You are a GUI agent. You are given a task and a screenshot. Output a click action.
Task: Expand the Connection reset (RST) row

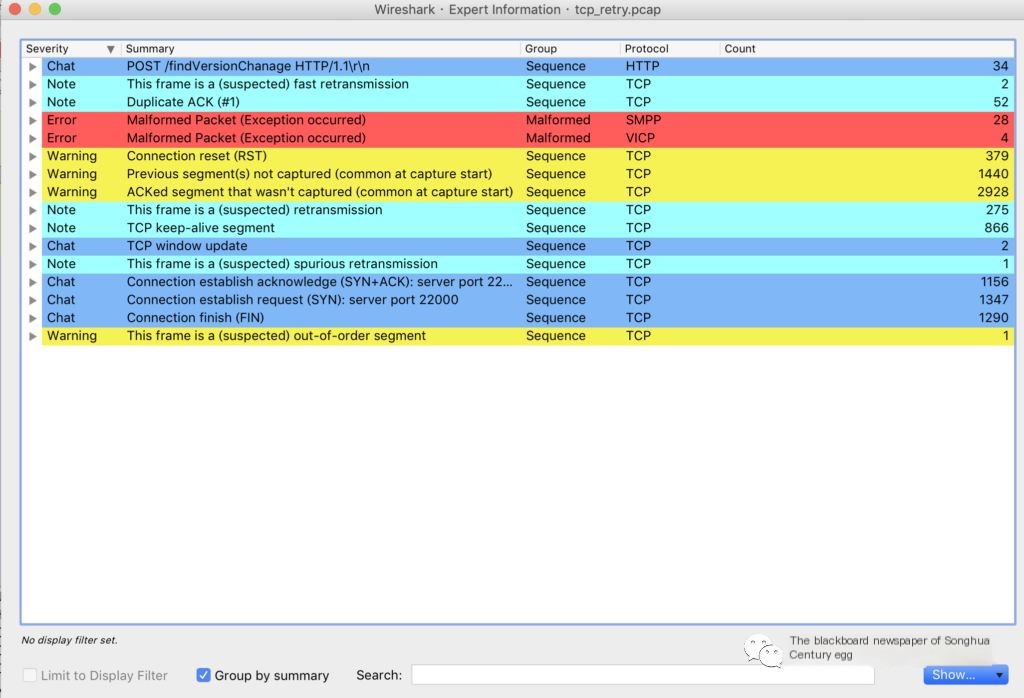coord(33,156)
